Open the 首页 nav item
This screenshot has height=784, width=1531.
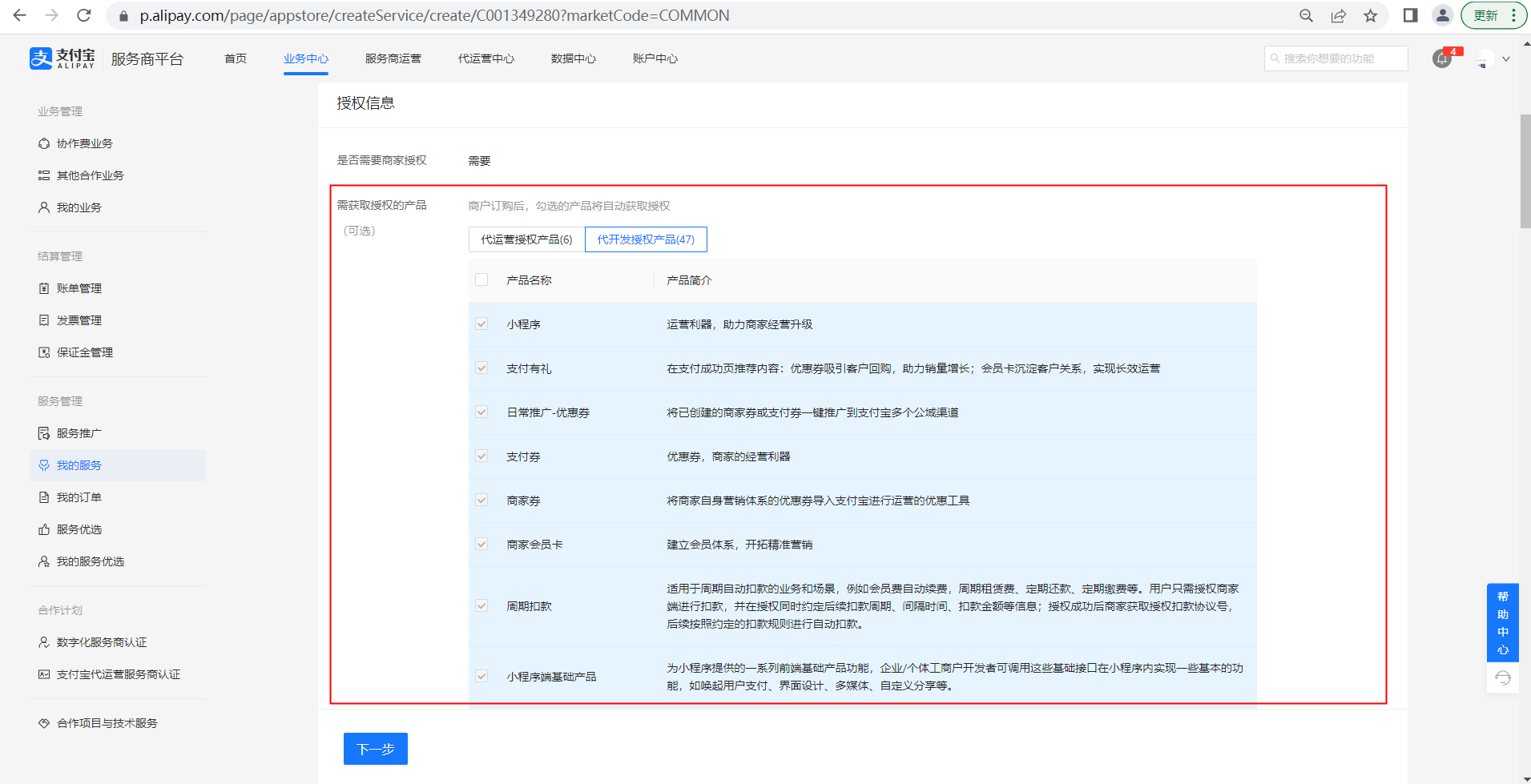tap(236, 58)
